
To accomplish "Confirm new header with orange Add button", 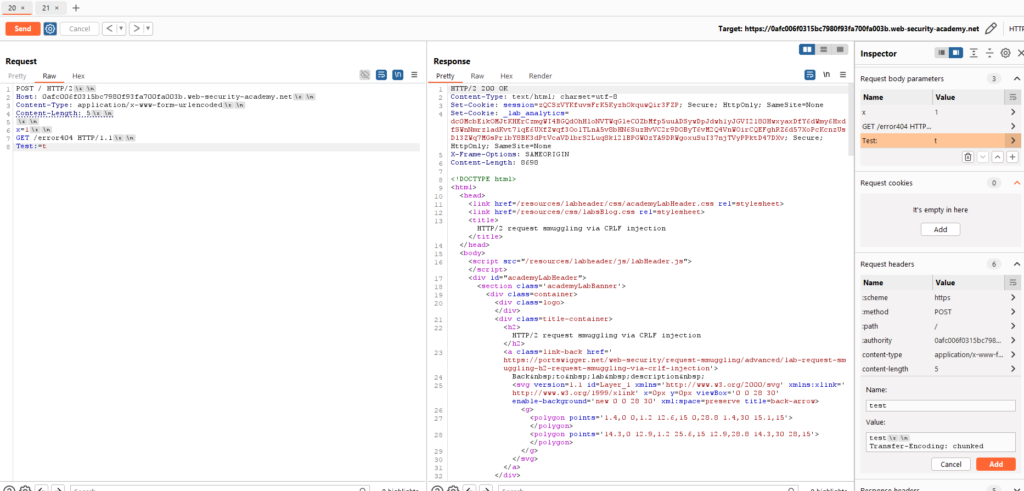I will [x=996, y=464].
